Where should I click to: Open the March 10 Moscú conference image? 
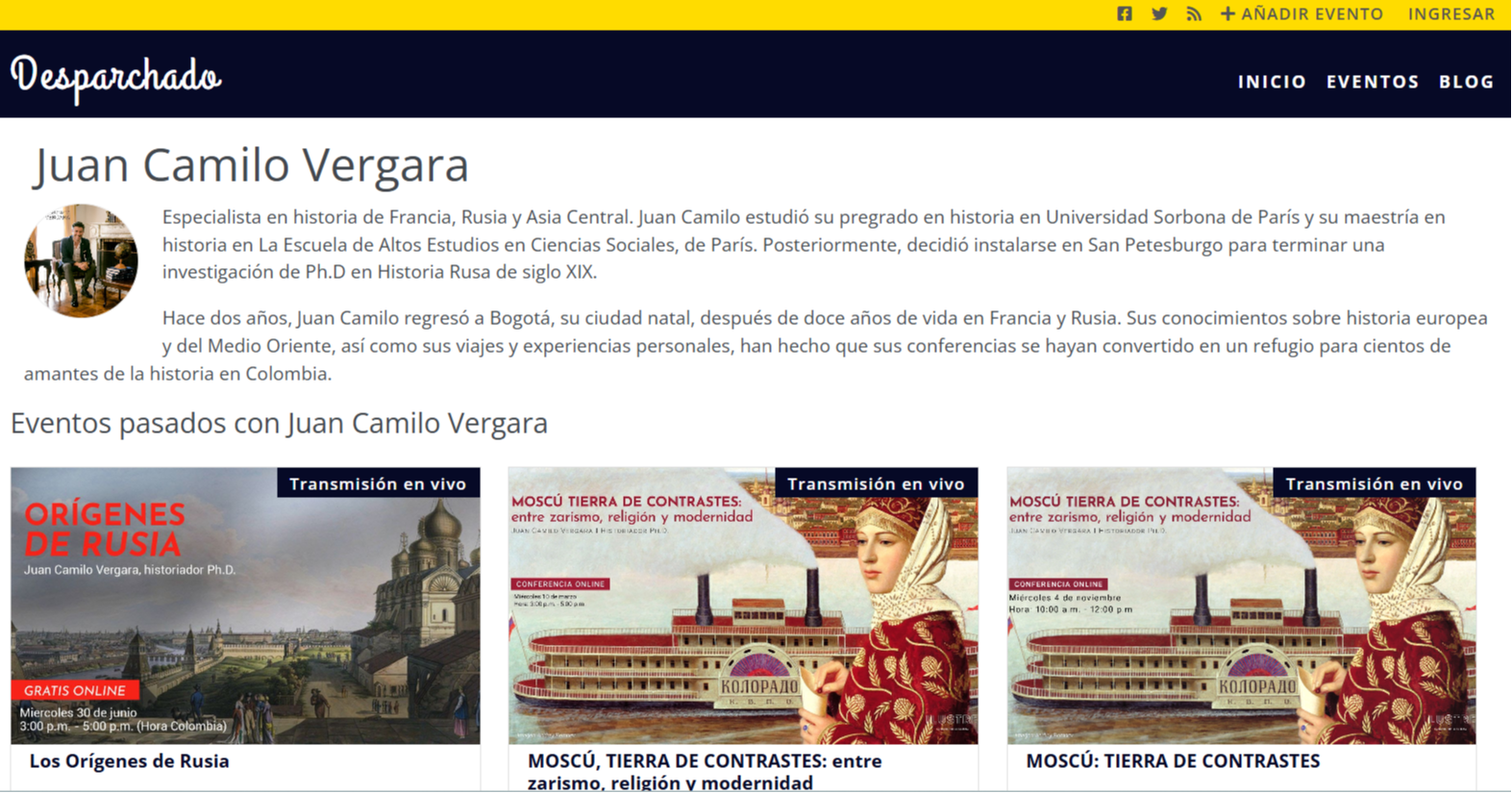[x=743, y=606]
